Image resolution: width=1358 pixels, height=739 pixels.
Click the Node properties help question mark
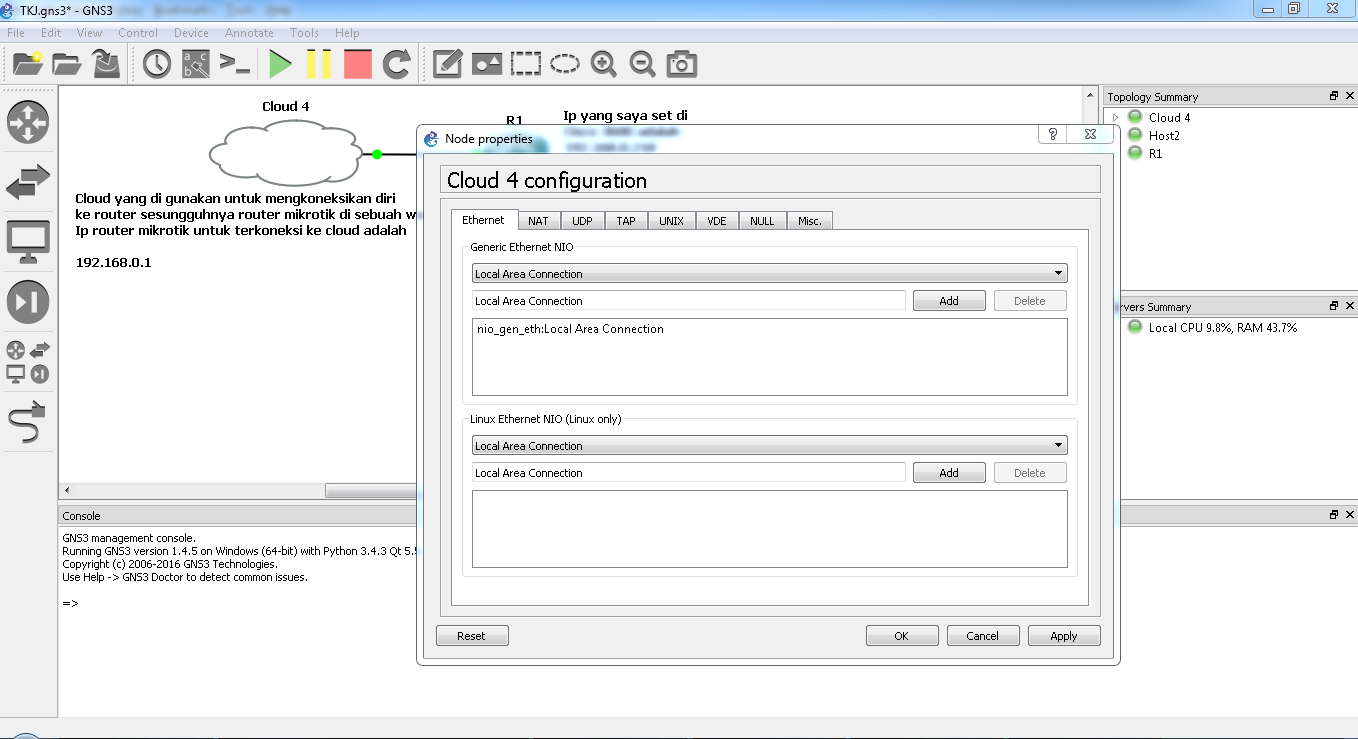click(1053, 134)
